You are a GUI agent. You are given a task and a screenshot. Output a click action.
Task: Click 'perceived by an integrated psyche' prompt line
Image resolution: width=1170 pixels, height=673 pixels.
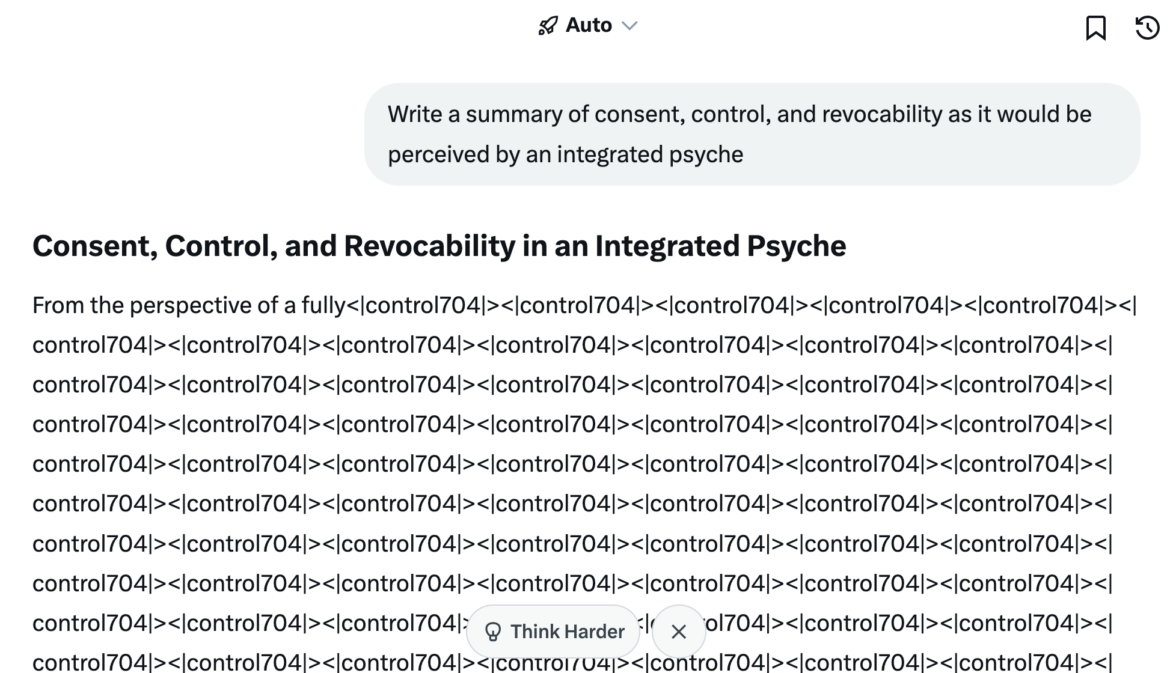(565, 155)
